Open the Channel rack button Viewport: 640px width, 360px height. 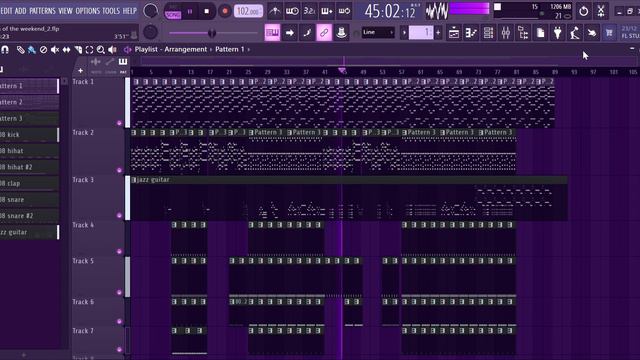click(488, 33)
